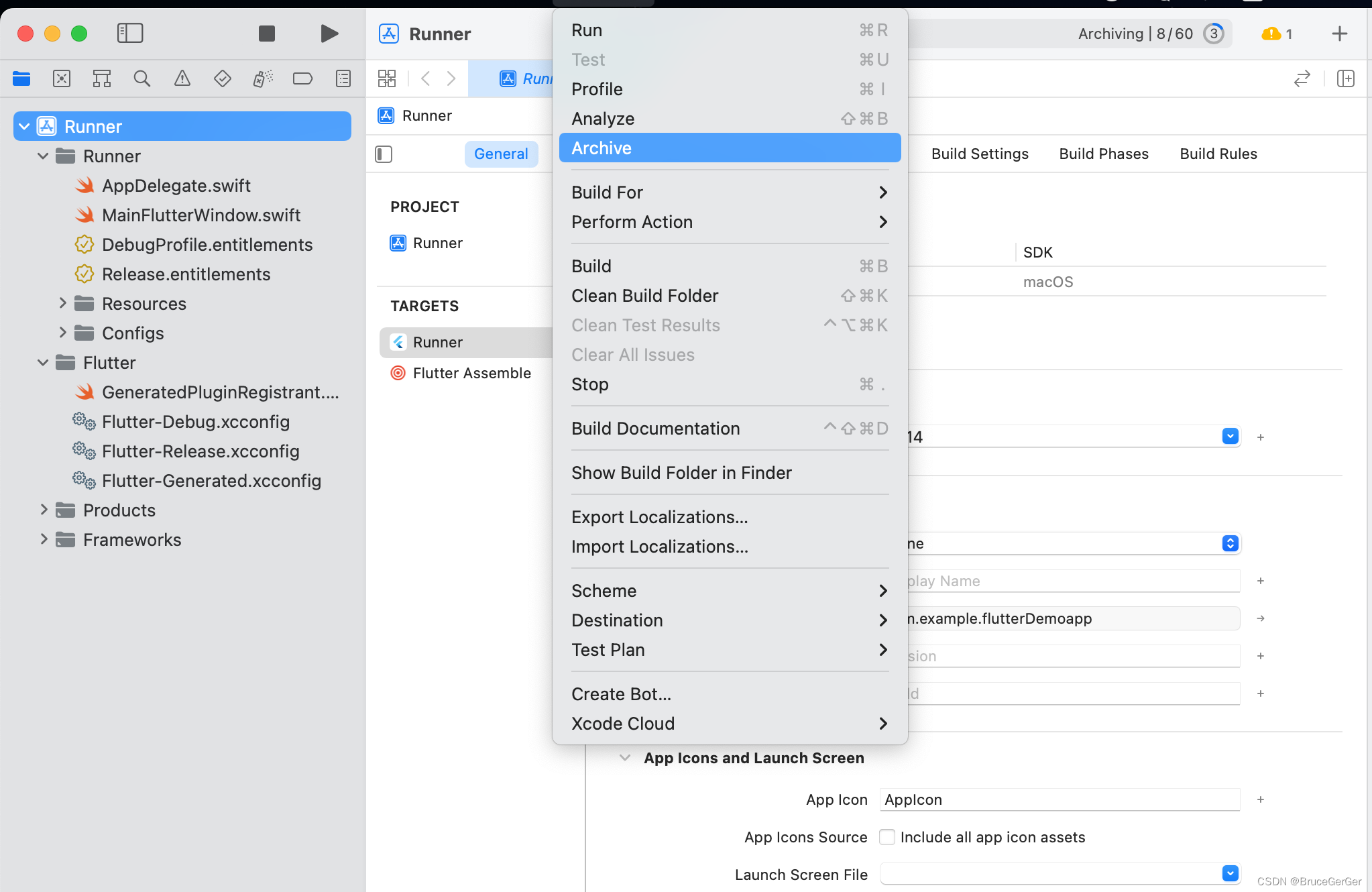
Task: Open the Breakpoint navigator
Action: tap(303, 78)
